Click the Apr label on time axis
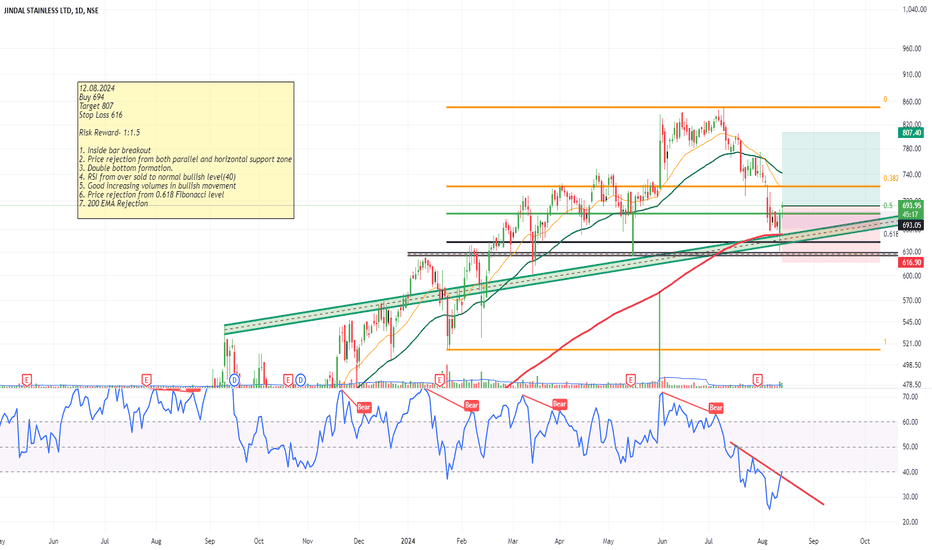 [559, 541]
